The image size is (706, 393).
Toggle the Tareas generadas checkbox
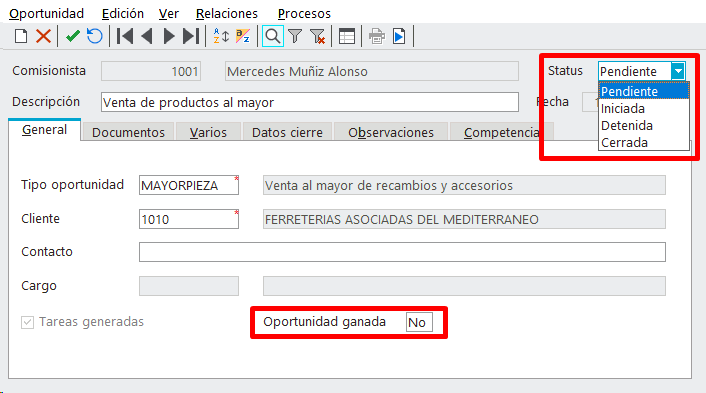click(x=27, y=322)
